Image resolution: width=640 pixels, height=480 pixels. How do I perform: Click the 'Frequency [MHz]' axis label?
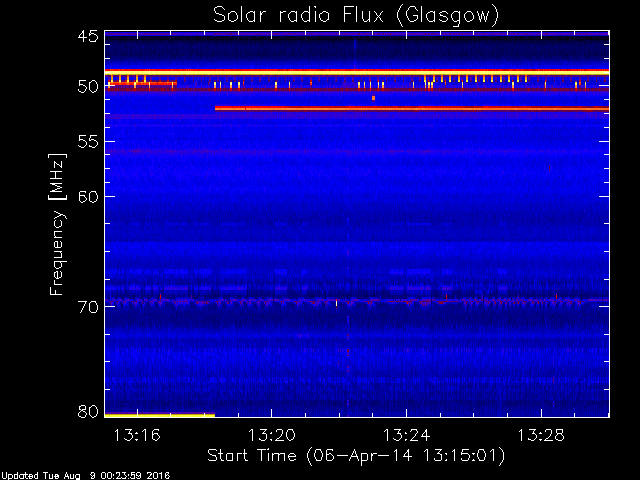(x=57, y=224)
